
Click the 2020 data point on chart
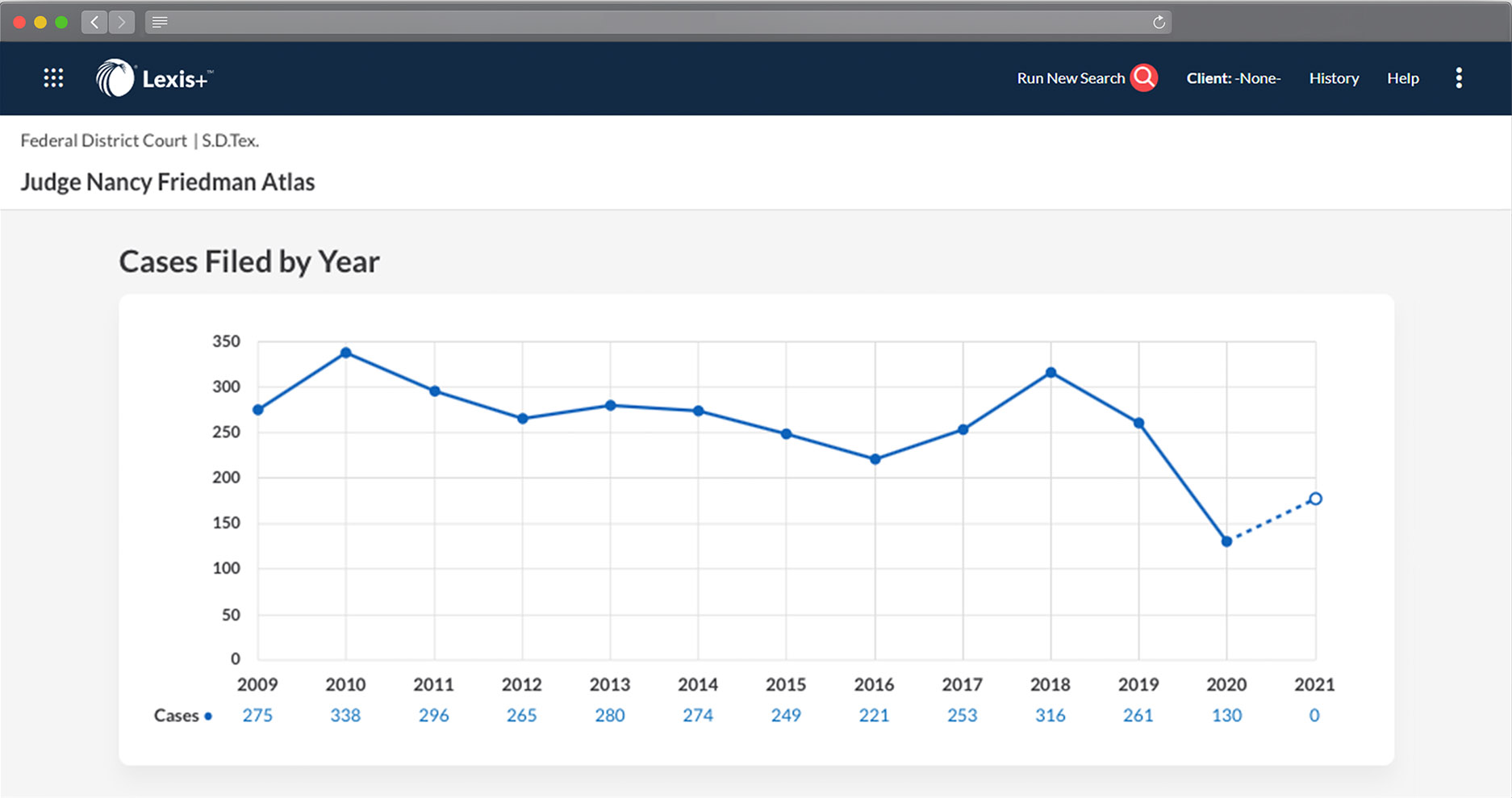[x=1226, y=541]
